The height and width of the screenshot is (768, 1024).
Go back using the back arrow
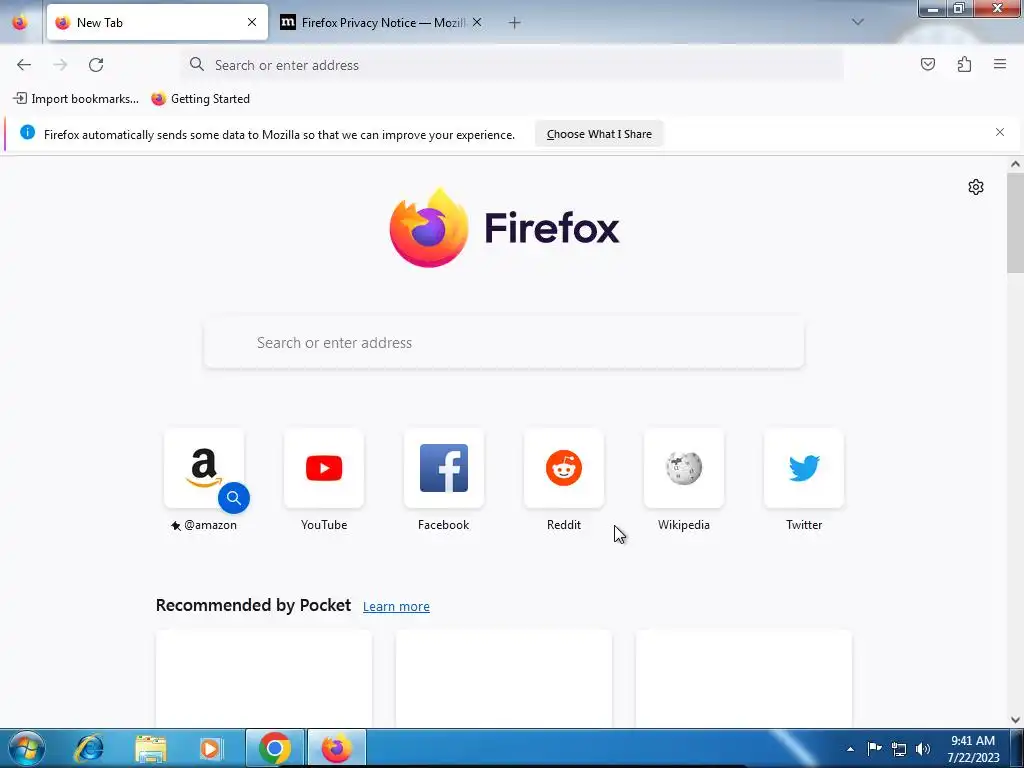pyautogui.click(x=24, y=65)
